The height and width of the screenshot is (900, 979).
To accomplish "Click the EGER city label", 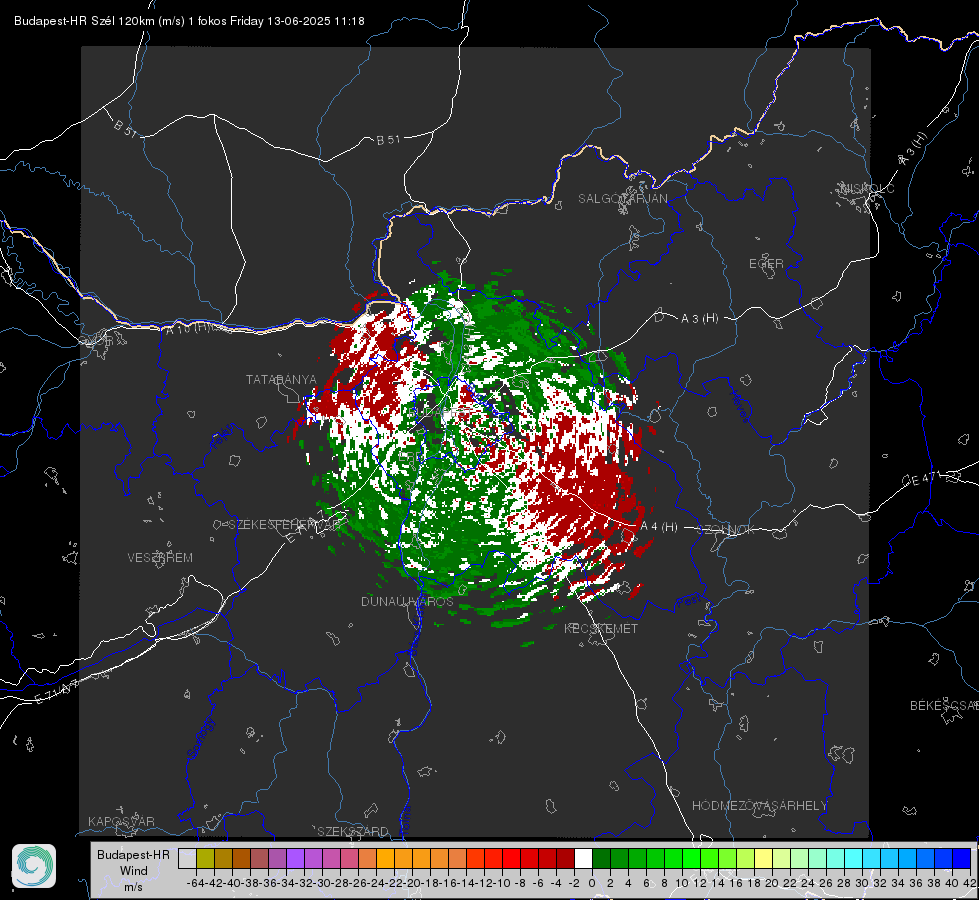I will pyautogui.click(x=766, y=264).
